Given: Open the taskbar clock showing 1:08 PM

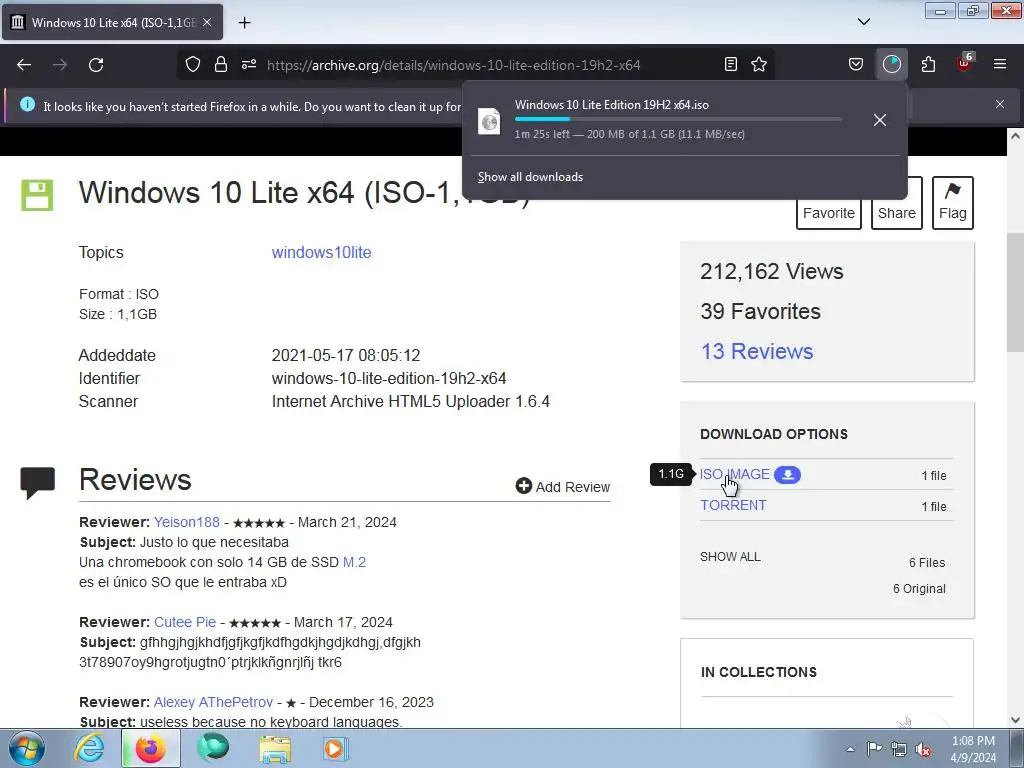Looking at the screenshot, I should tap(973, 749).
